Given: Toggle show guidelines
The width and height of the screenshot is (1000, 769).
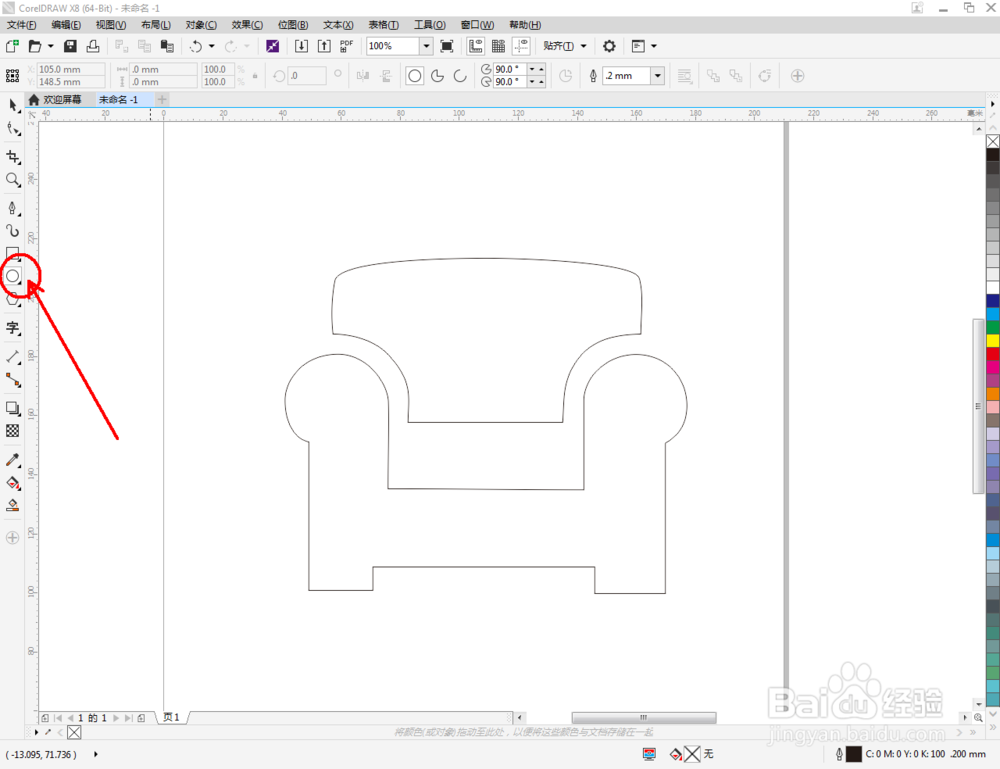Looking at the screenshot, I should coord(522,46).
